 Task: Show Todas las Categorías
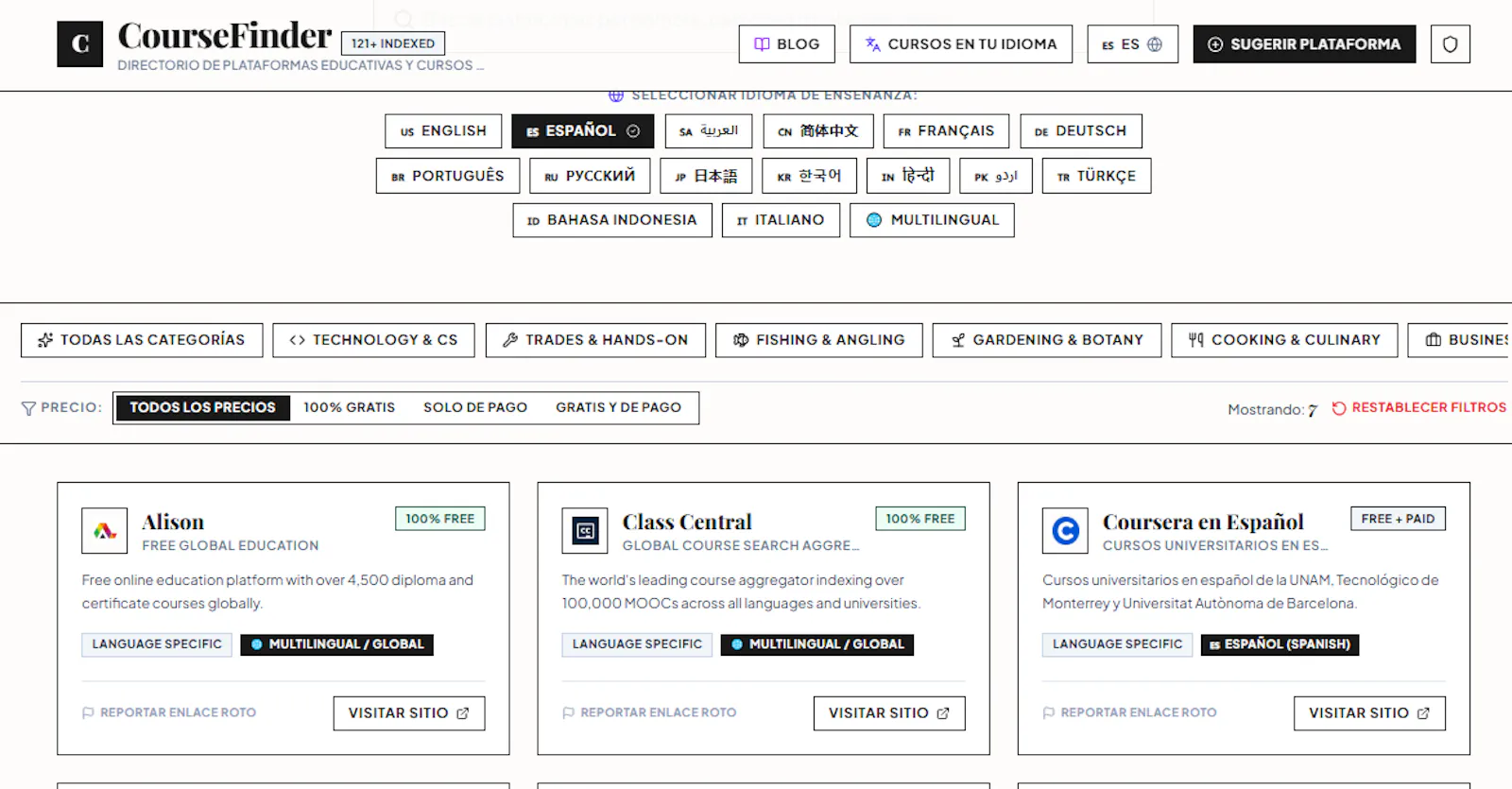tap(142, 340)
